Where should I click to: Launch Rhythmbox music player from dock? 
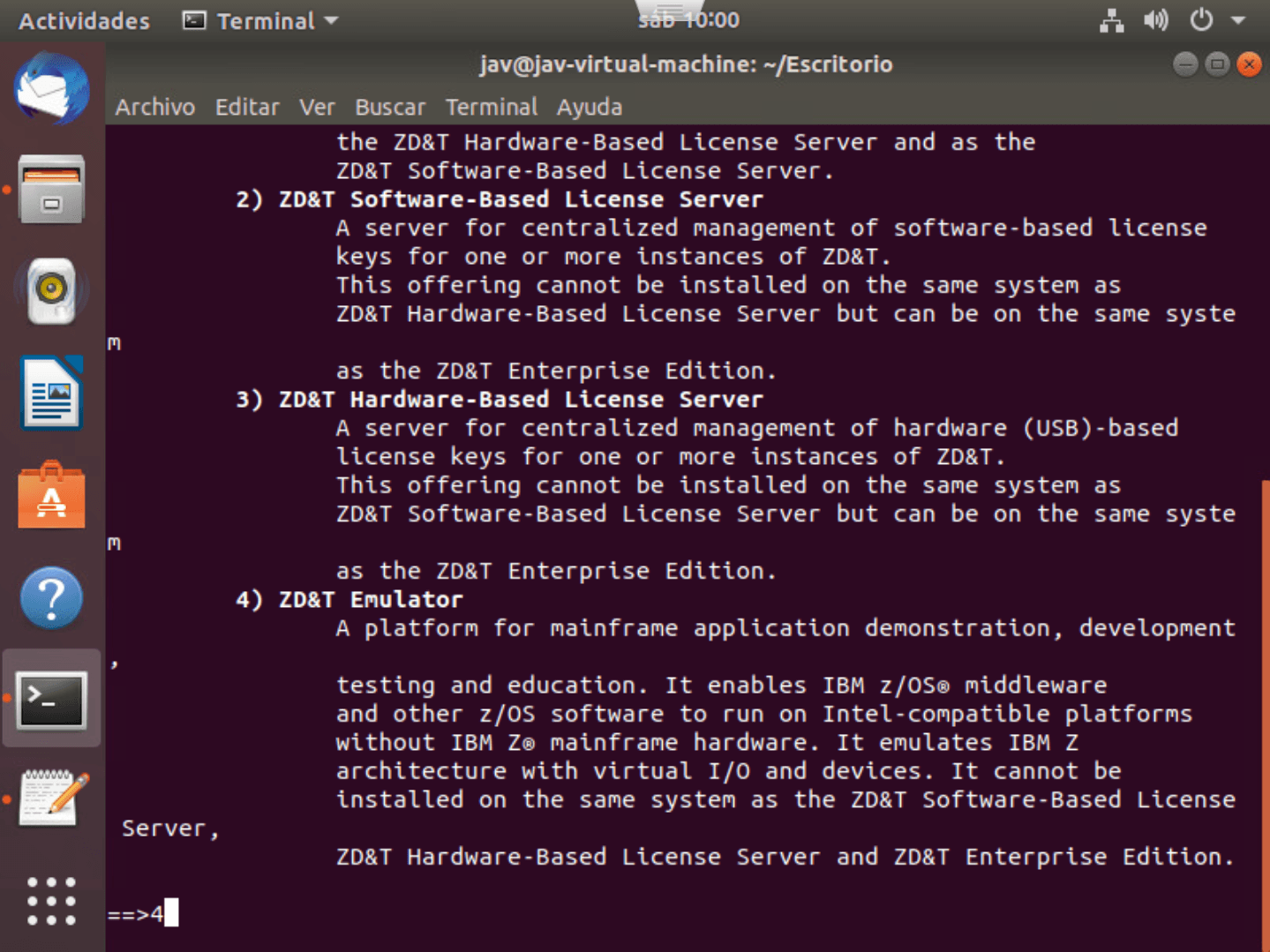pos(51,291)
